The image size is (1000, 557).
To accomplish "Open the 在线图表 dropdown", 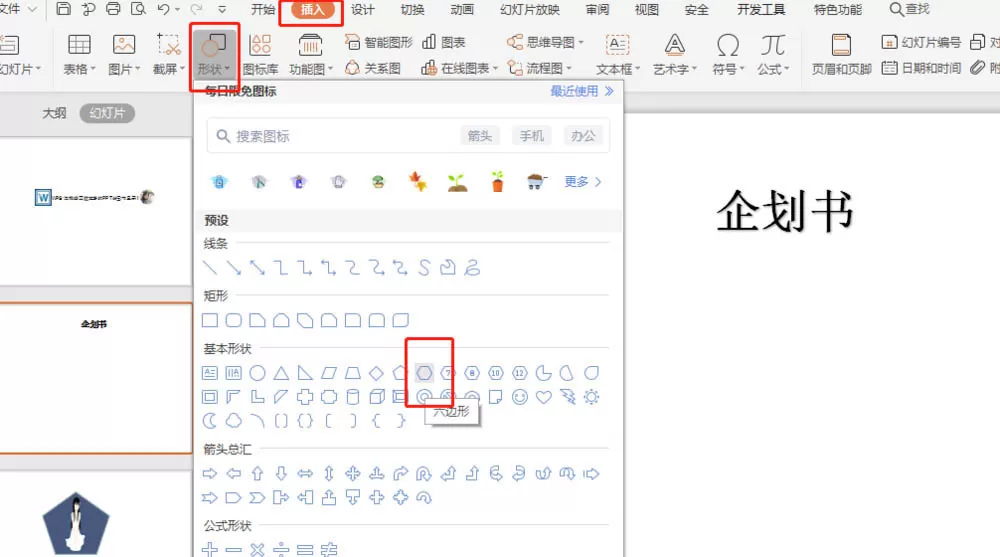I will tap(460, 68).
